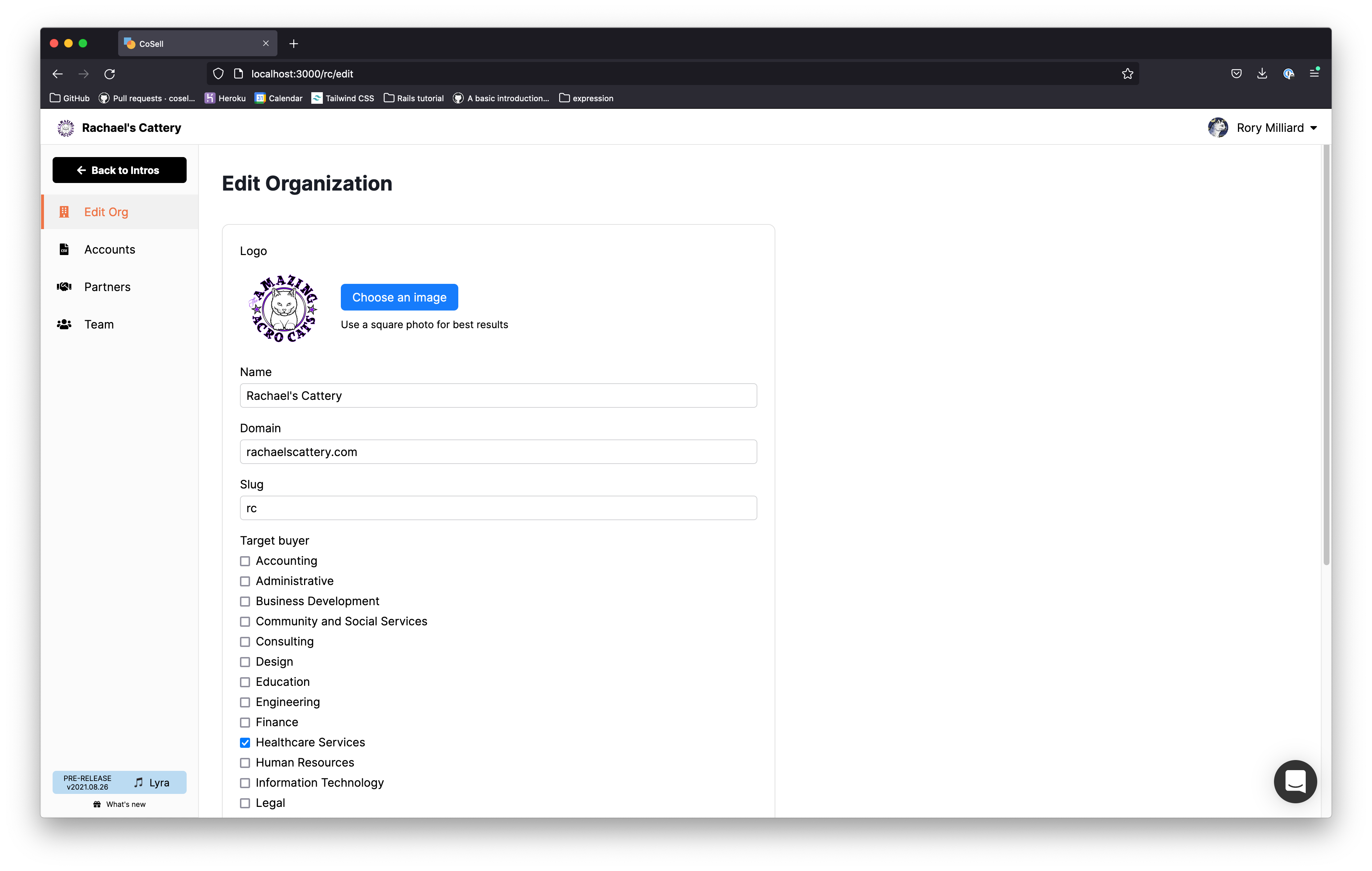Click the browser forward arrow
Viewport: 1372px width, 871px height.
click(x=84, y=74)
